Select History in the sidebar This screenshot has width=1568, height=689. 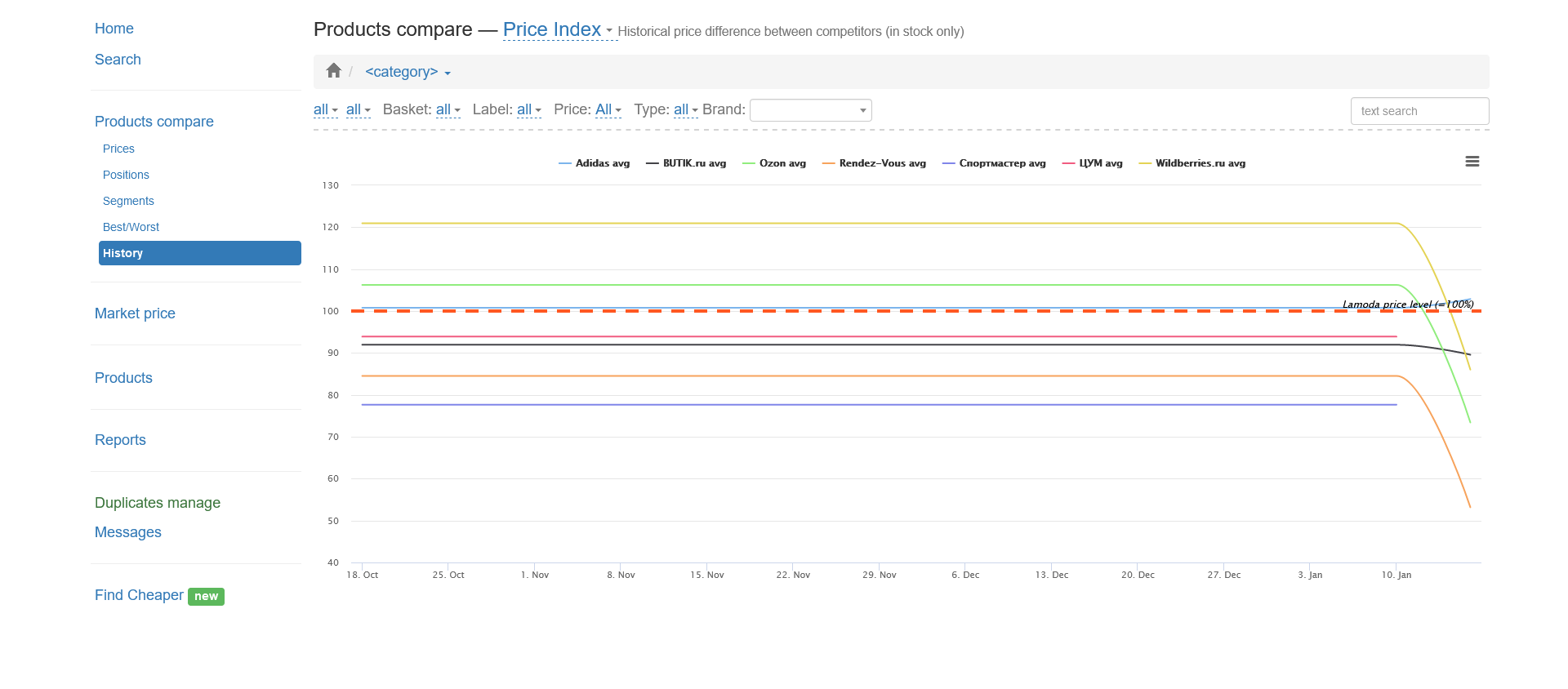[199, 253]
